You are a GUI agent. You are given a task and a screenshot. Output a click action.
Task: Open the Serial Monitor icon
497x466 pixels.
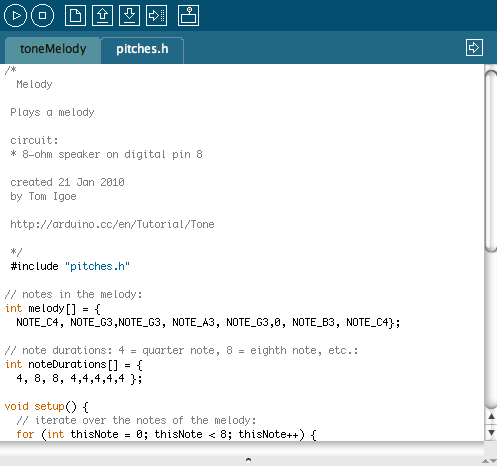point(188,15)
